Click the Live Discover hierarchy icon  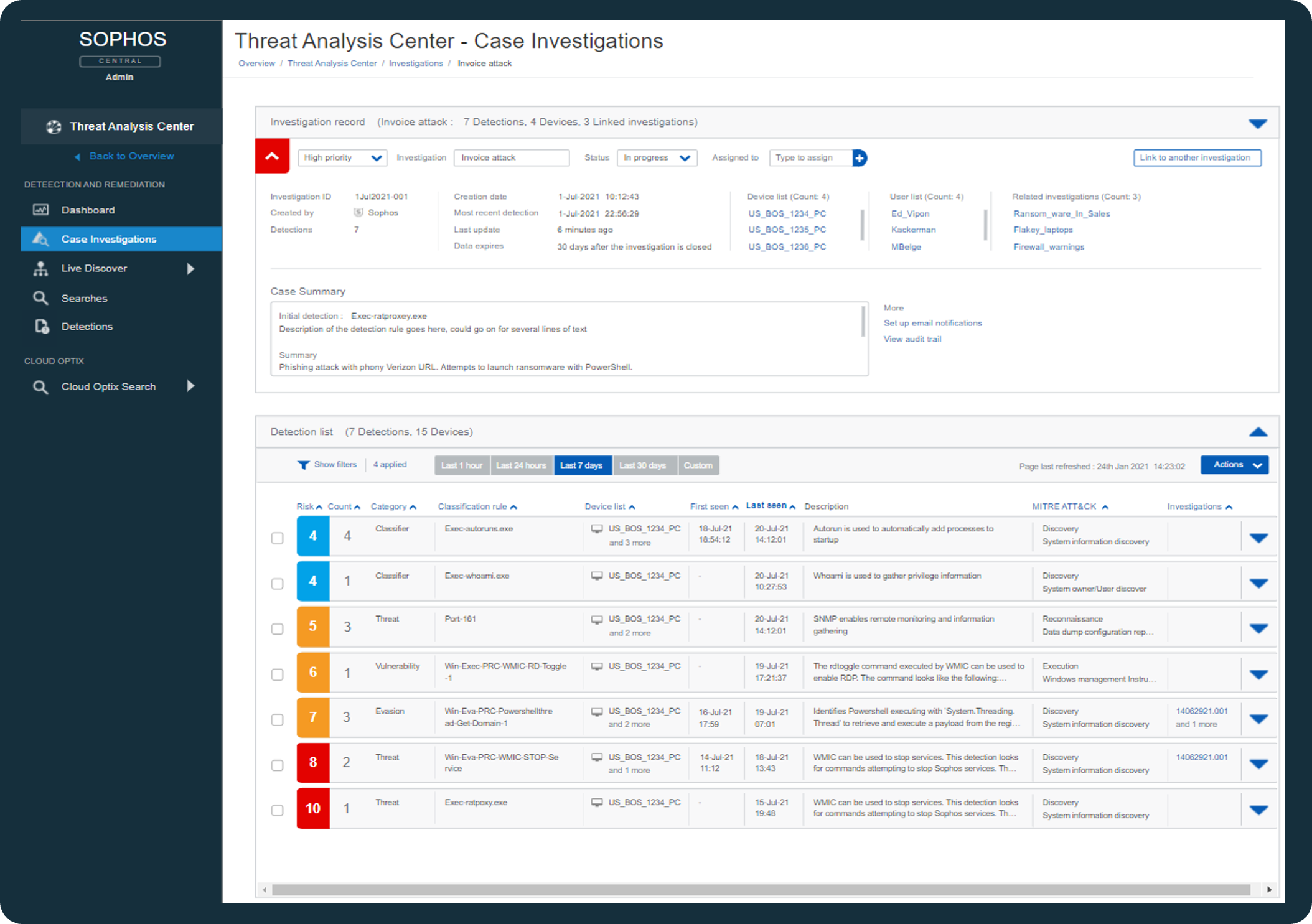pos(40,268)
